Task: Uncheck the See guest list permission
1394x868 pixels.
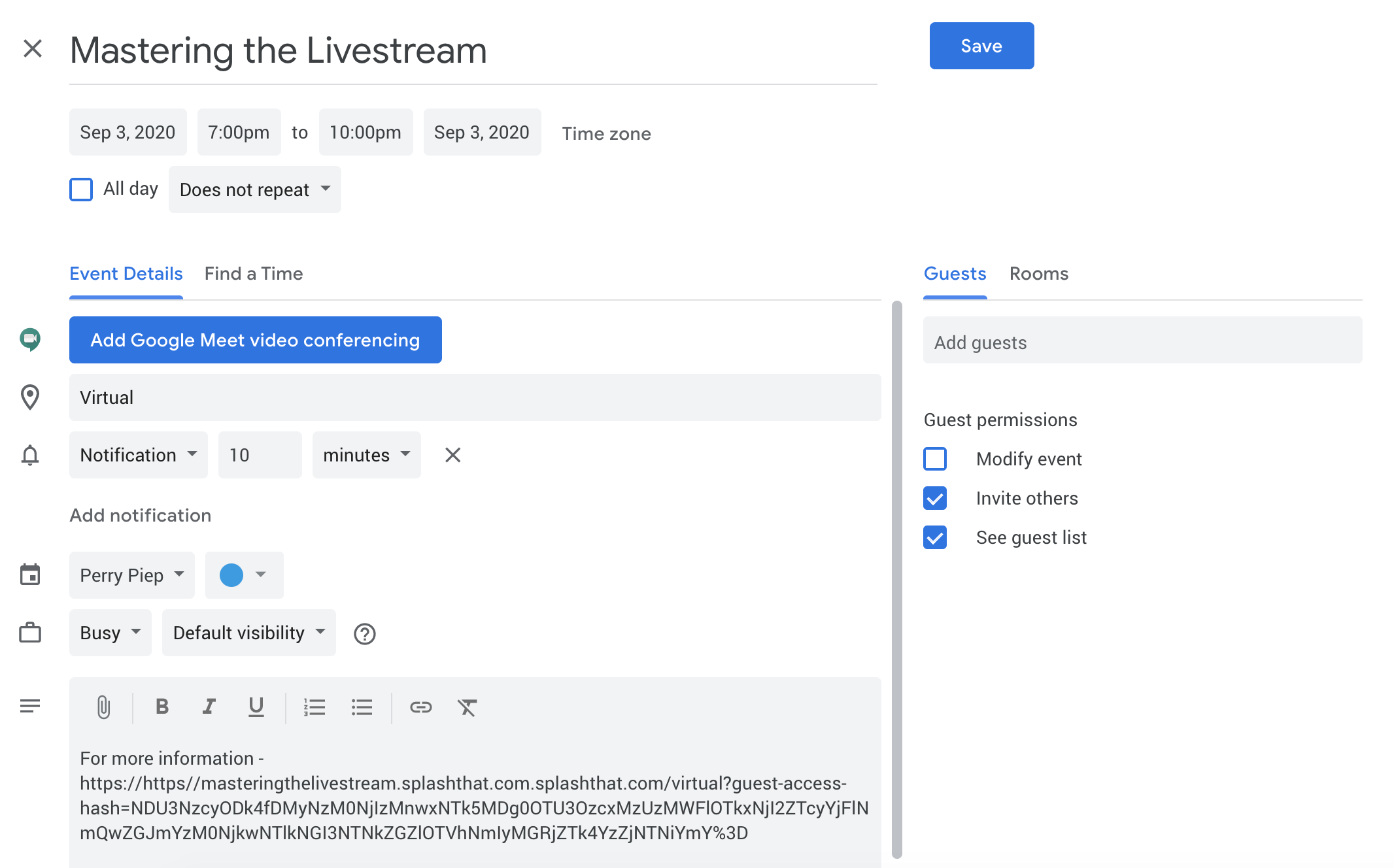Action: 935,537
